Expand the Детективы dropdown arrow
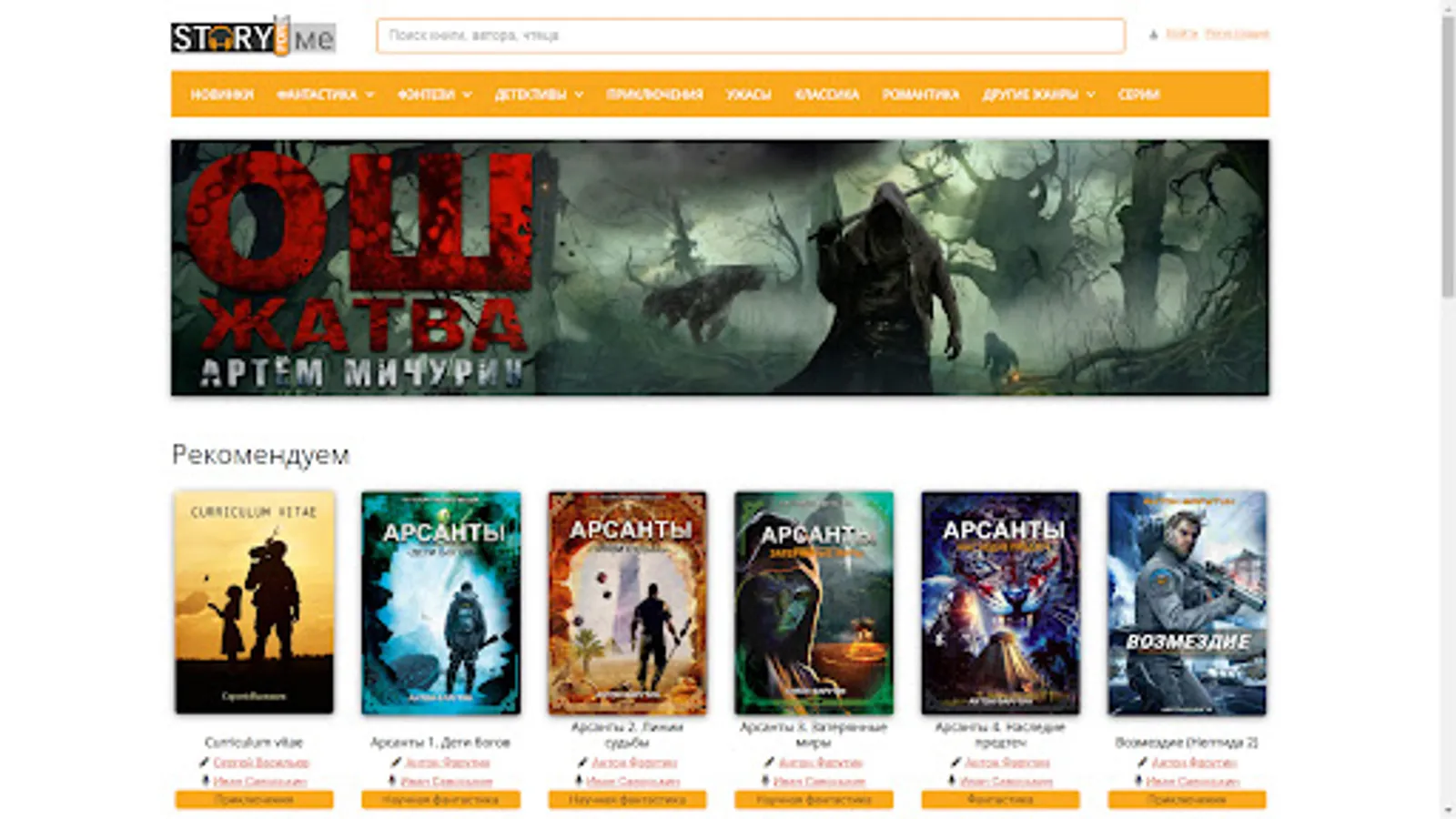Image resolution: width=1456 pixels, height=819 pixels. pos(579,95)
